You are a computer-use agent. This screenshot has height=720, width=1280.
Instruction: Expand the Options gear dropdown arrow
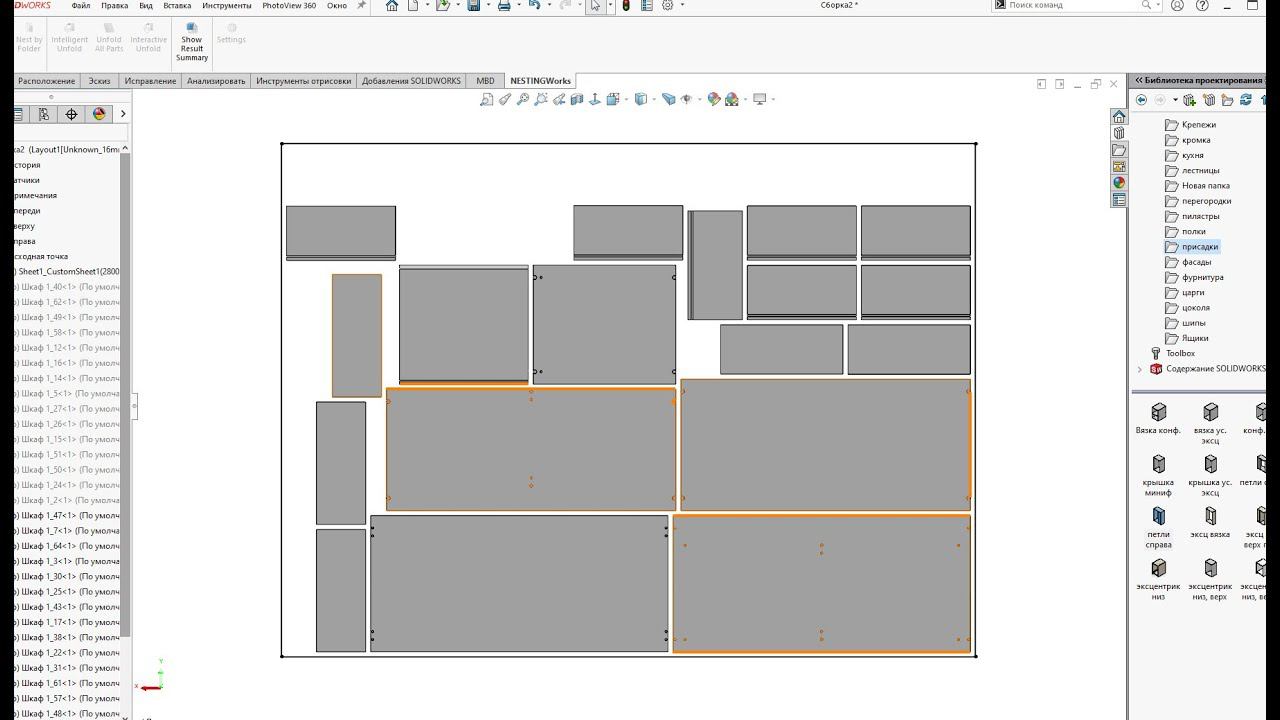tap(682, 5)
